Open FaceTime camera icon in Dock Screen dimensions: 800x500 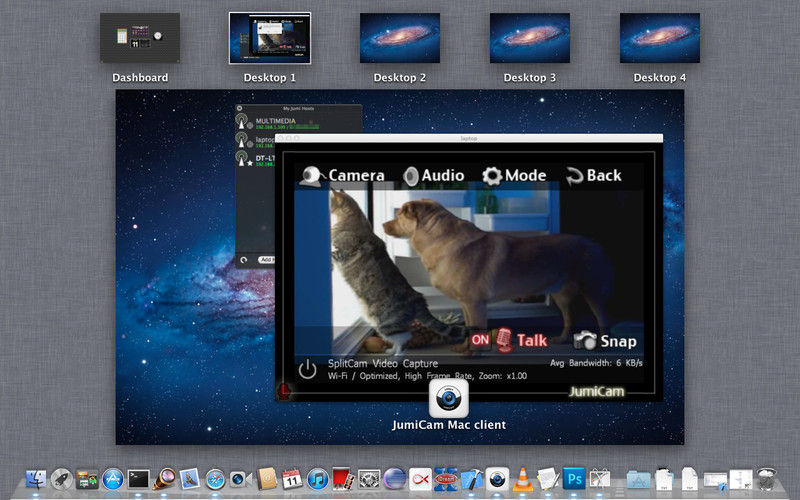pyautogui.click(x=241, y=480)
